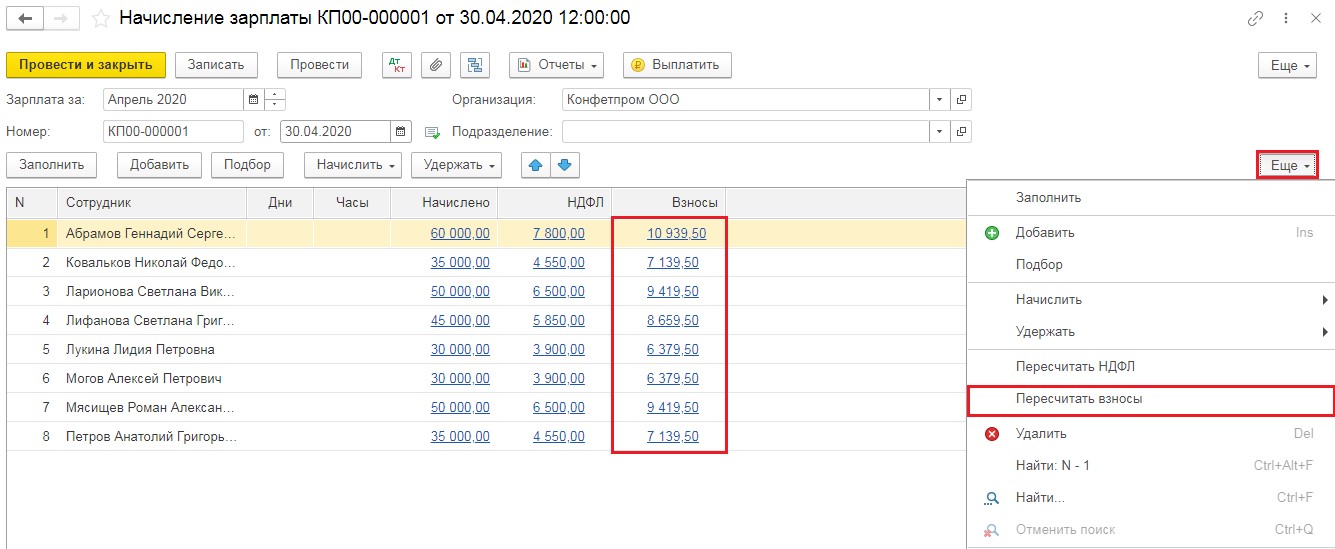Click the paperclip attachments icon
This screenshot has height=549, width=1335.
435,65
